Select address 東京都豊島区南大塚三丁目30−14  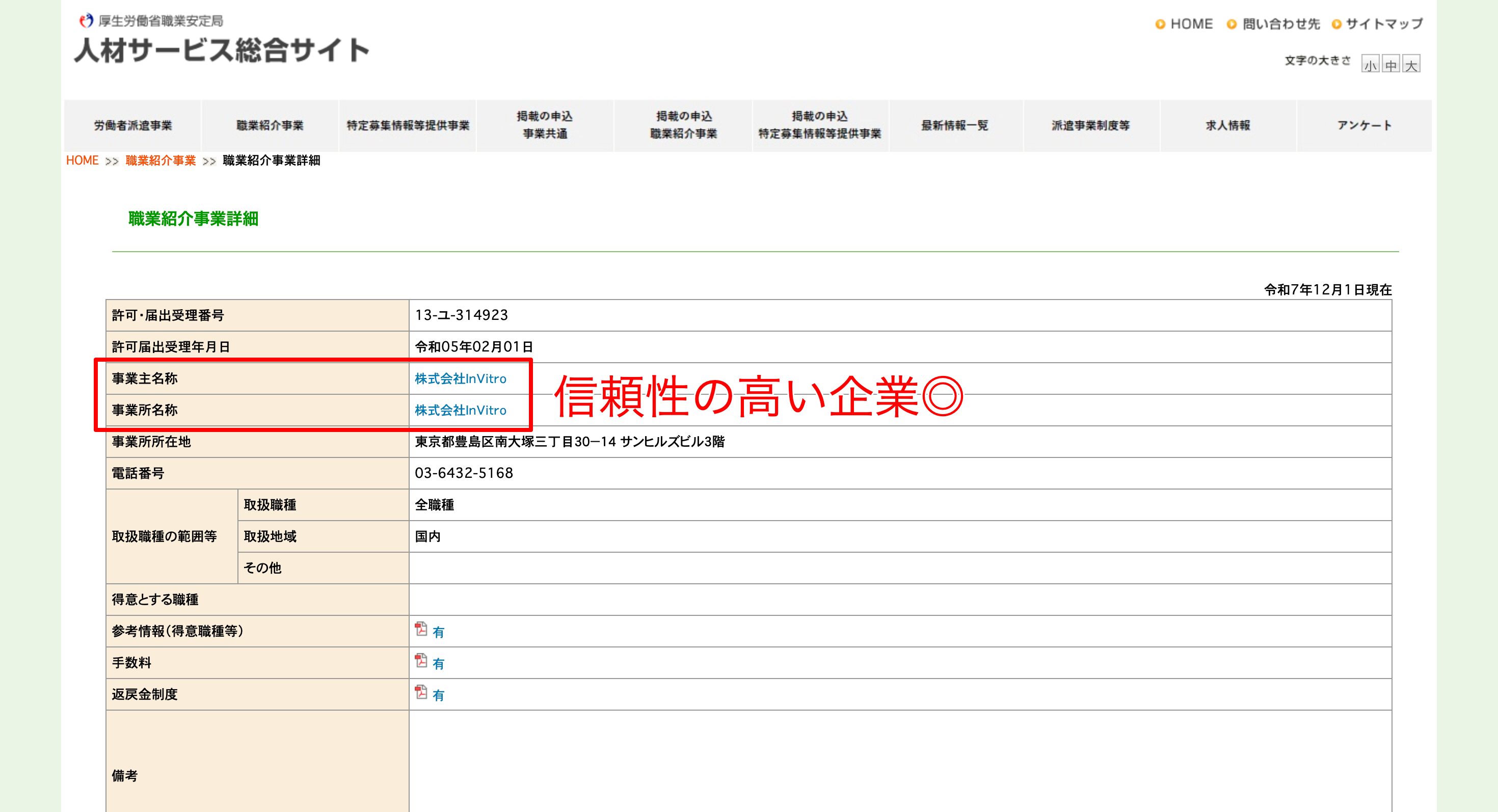click(515, 442)
